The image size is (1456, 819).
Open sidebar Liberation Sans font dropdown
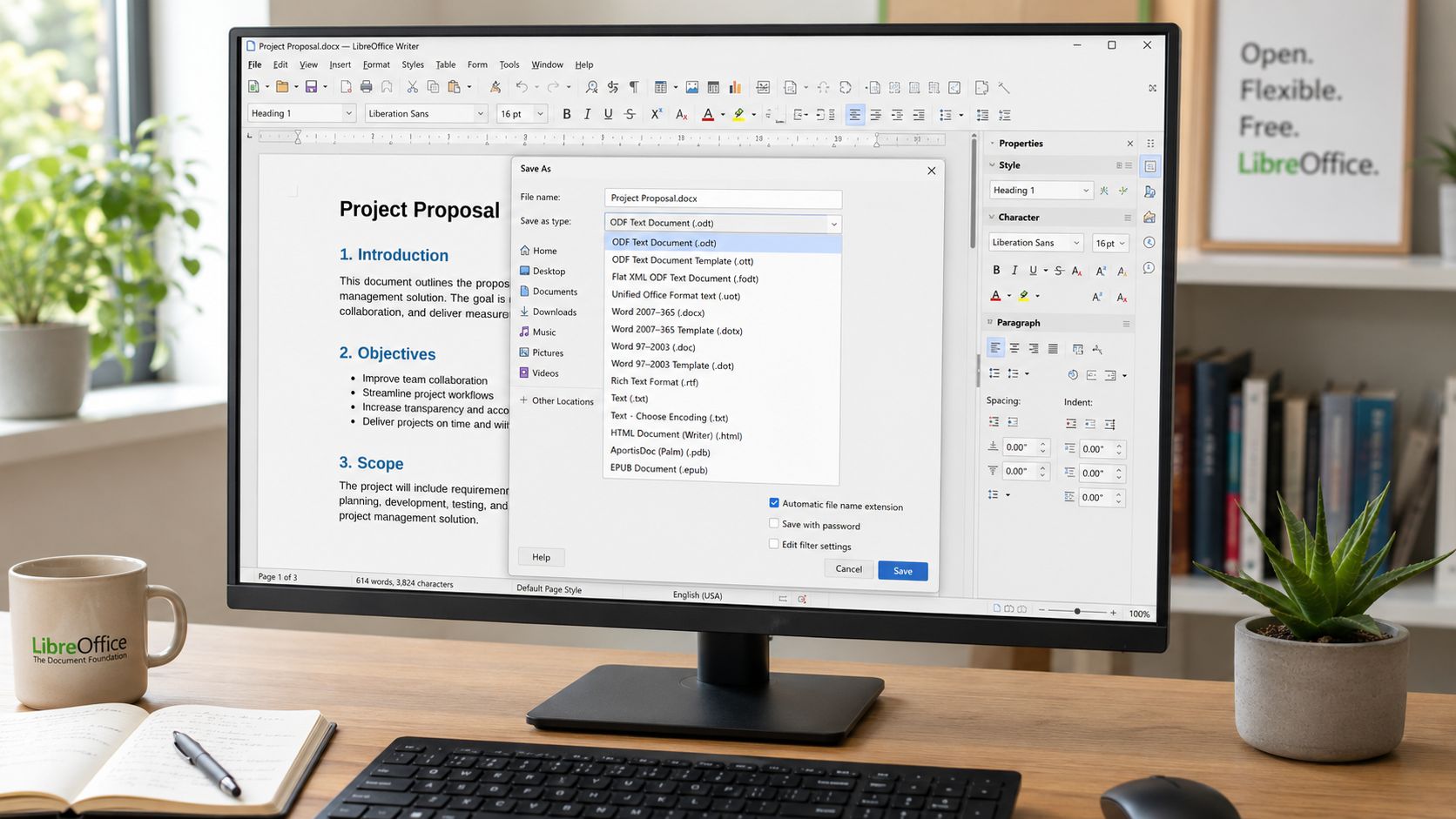[1076, 243]
